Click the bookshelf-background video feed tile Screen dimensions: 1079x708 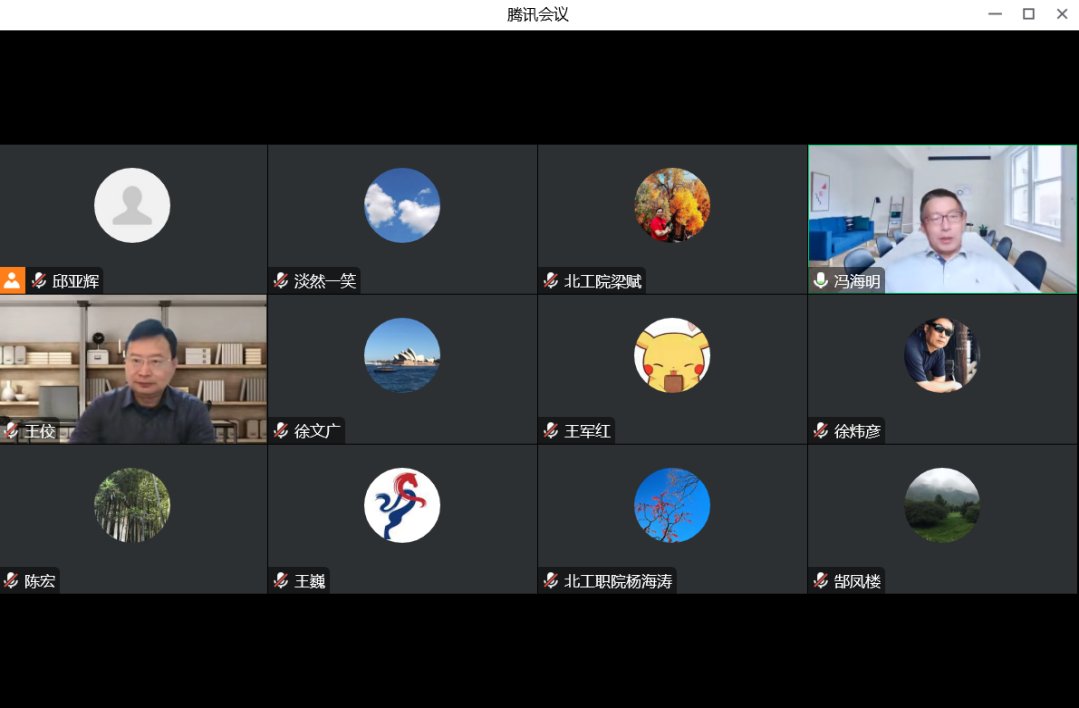(x=133, y=369)
